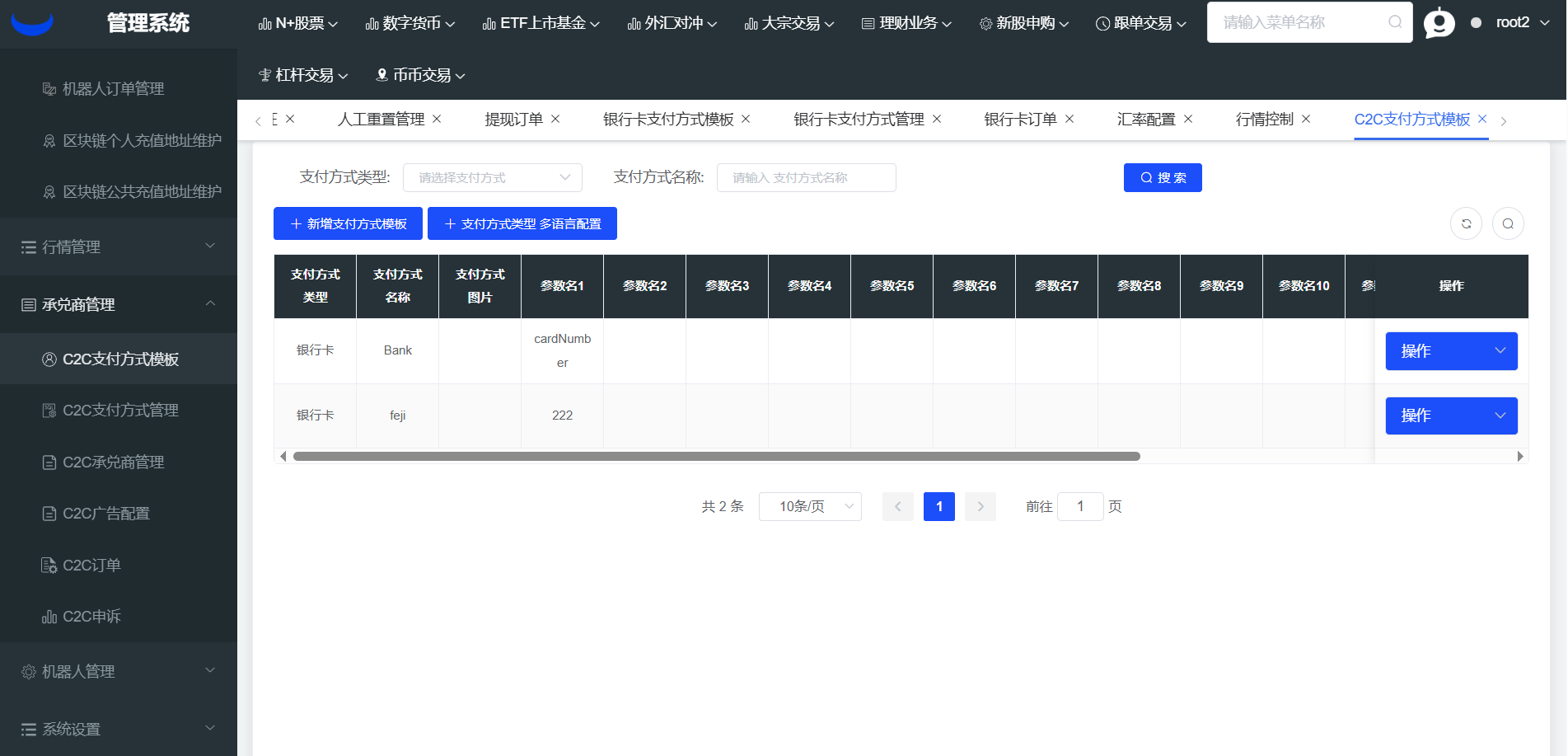Screen dimensions: 1568x756
Task: Click the magnifier icon in menu search box
Action: coord(1394,22)
